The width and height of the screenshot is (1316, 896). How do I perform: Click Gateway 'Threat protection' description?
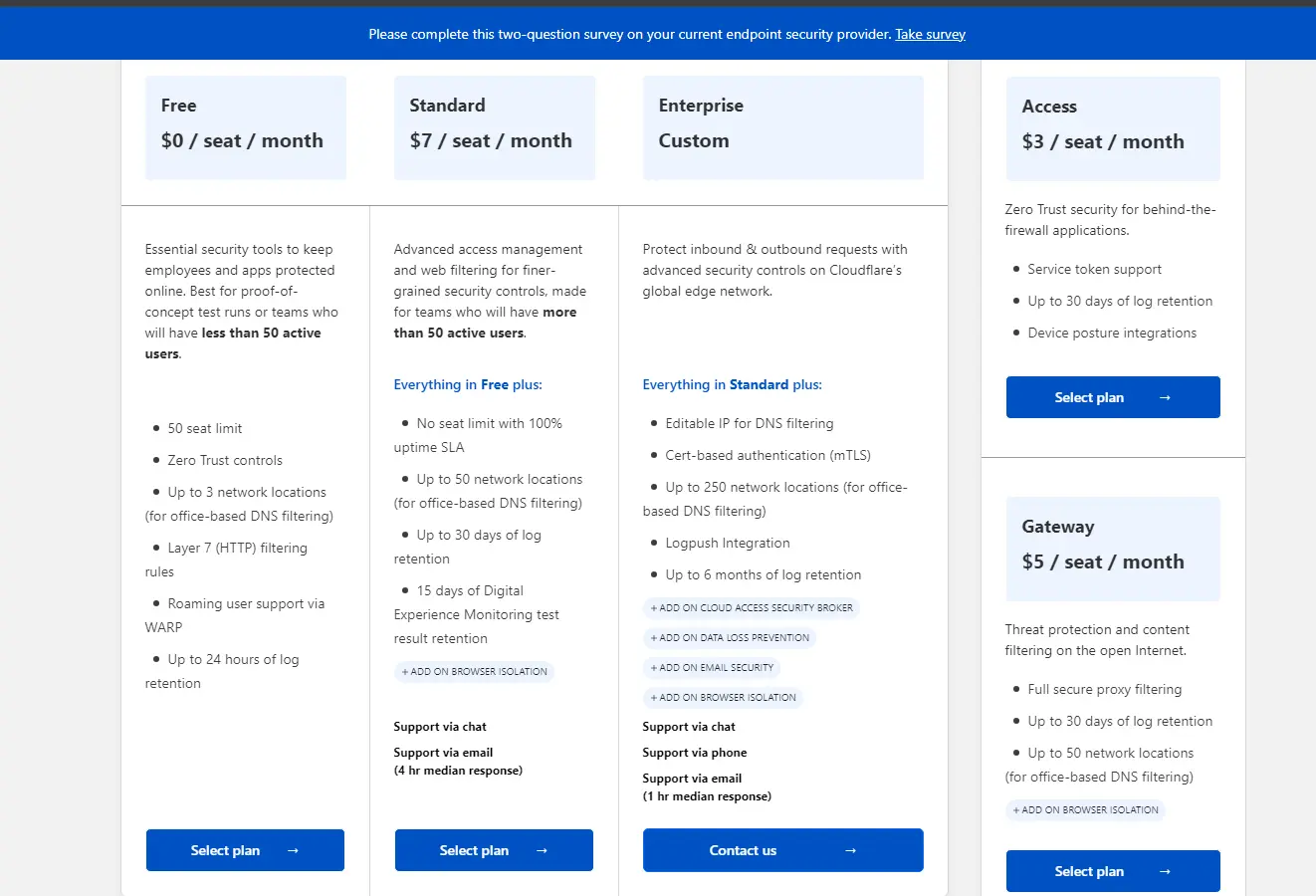(x=1098, y=640)
